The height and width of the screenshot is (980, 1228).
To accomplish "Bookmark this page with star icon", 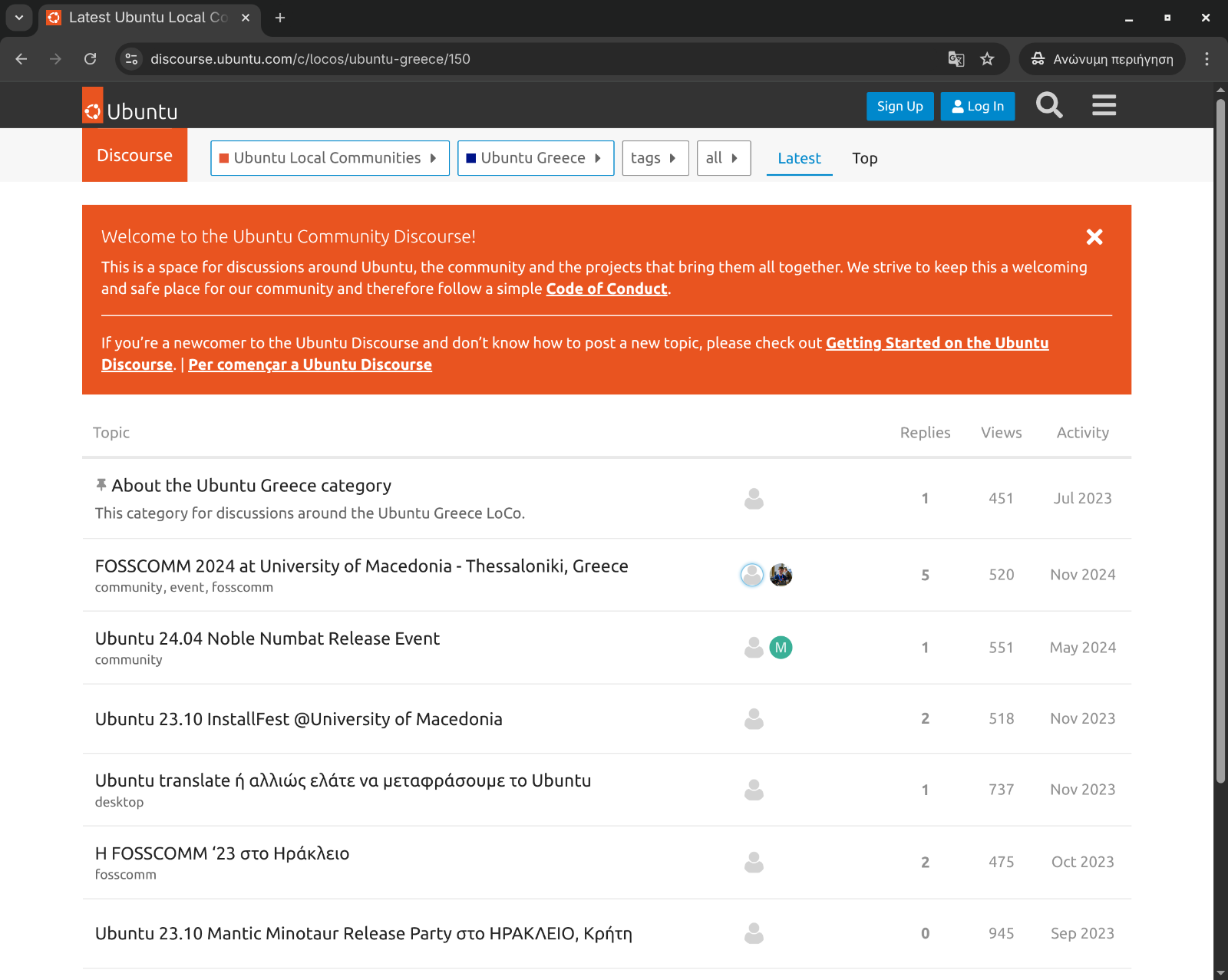I will [x=987, y=59].
